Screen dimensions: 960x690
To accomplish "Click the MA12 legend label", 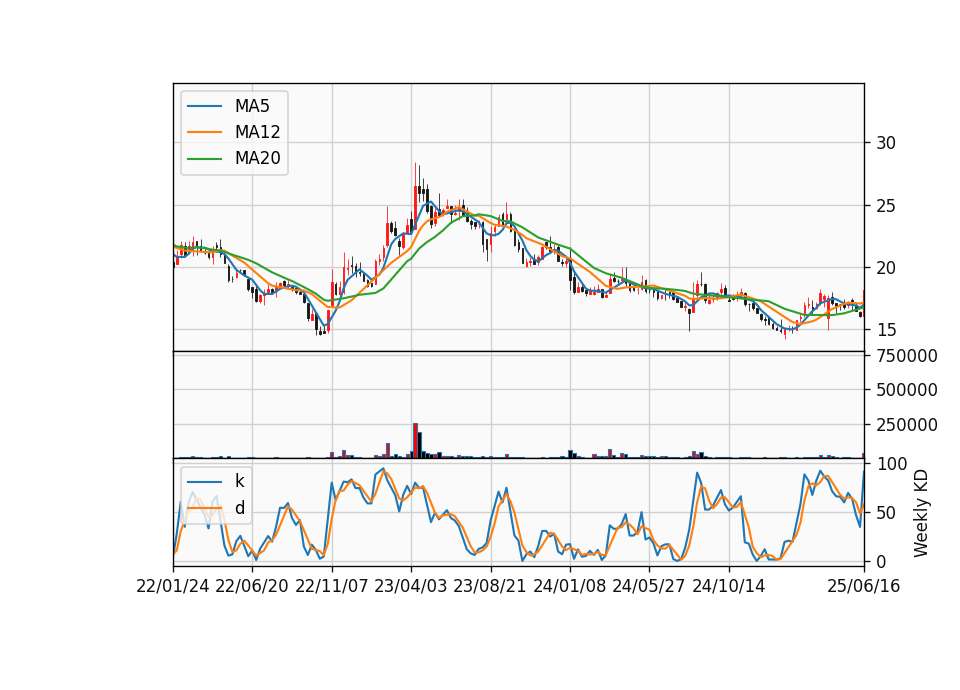I will [257, 132].
